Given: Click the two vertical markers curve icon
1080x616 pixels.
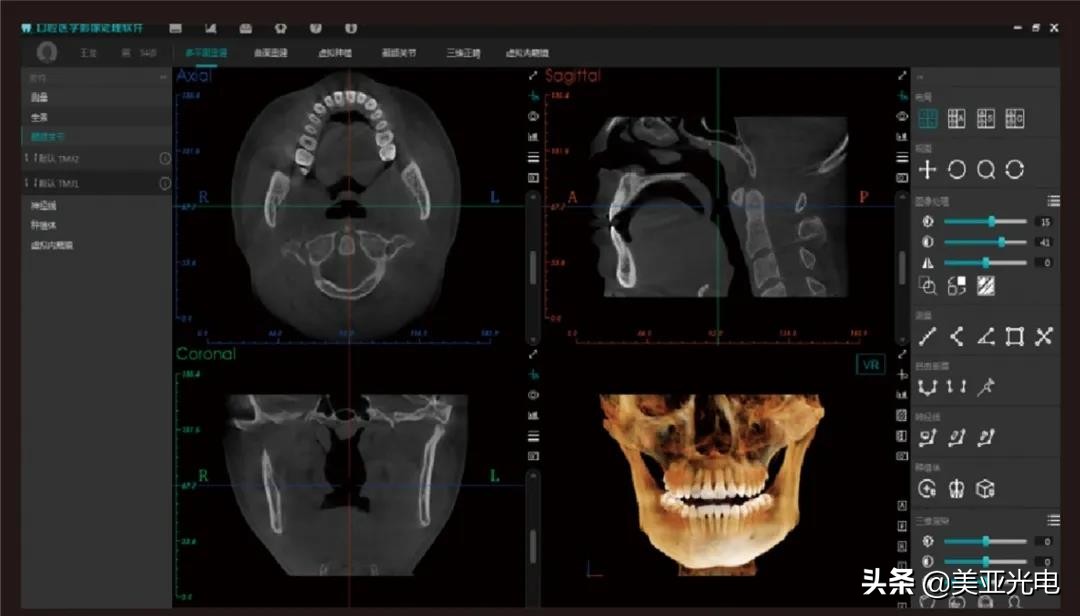Looking at the screenshot, I should click(x=957, y=387).
